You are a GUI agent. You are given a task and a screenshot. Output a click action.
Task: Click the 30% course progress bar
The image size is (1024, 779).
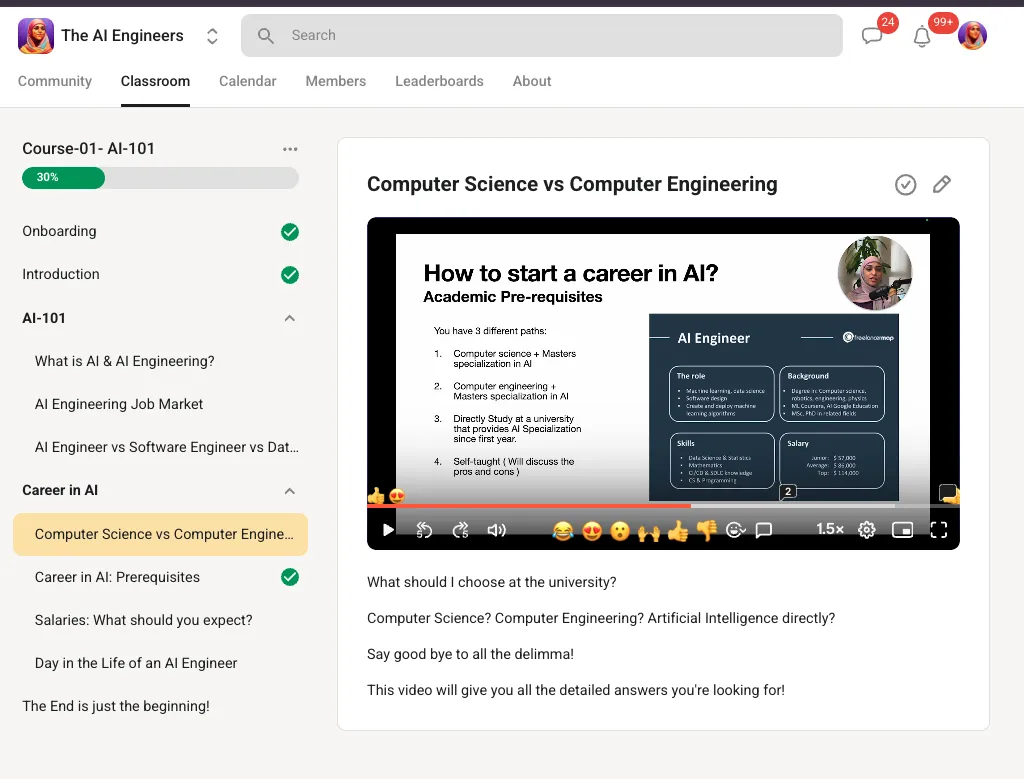(x=161, y=178)
